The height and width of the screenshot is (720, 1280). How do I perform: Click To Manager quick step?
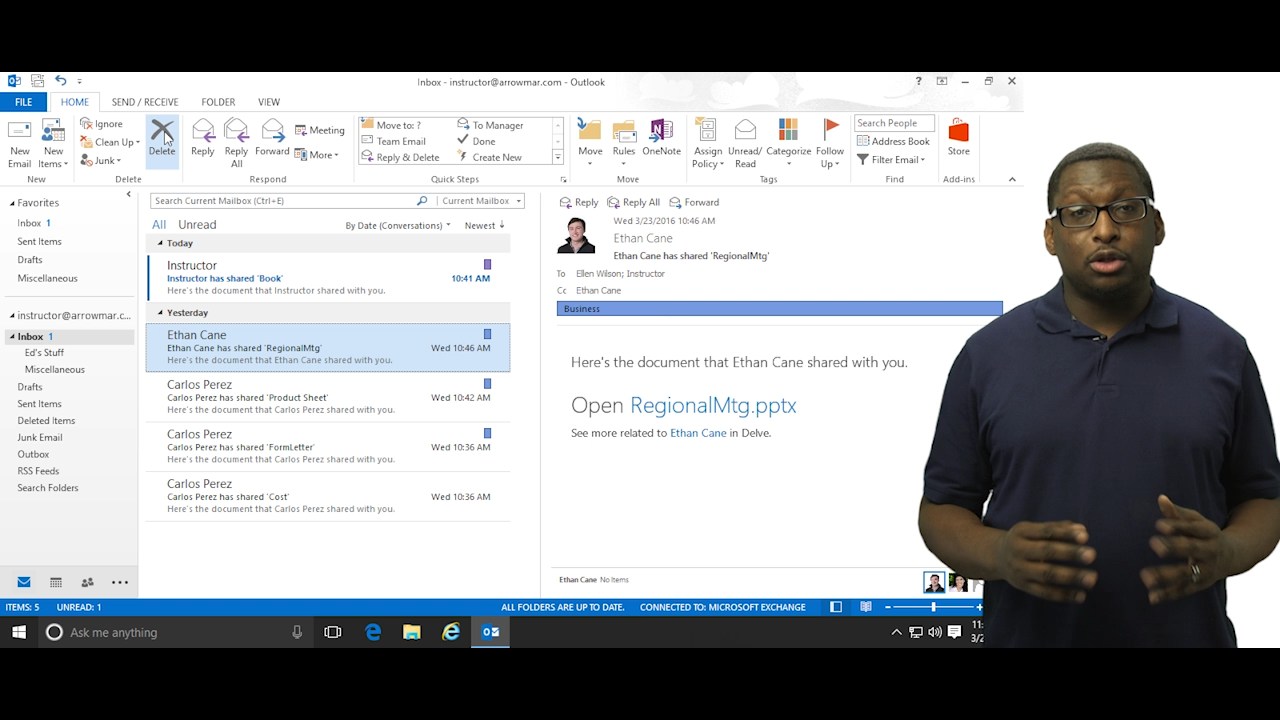[490, 125]
